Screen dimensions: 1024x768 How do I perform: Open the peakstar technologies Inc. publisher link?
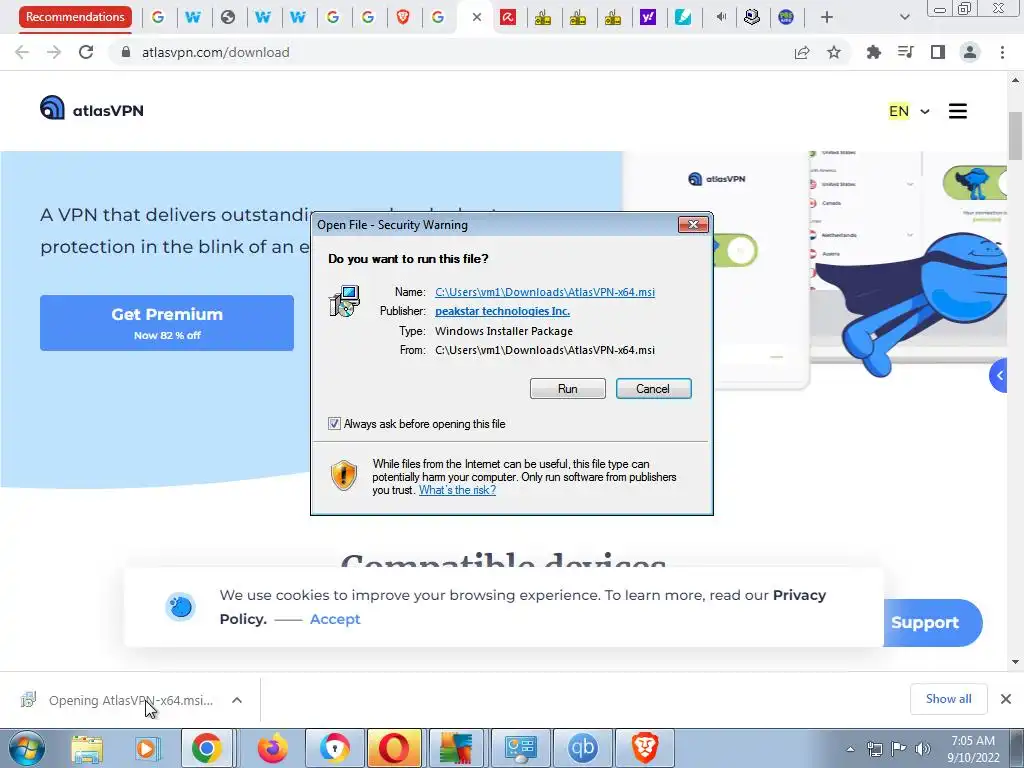click(x=502, y=312)
